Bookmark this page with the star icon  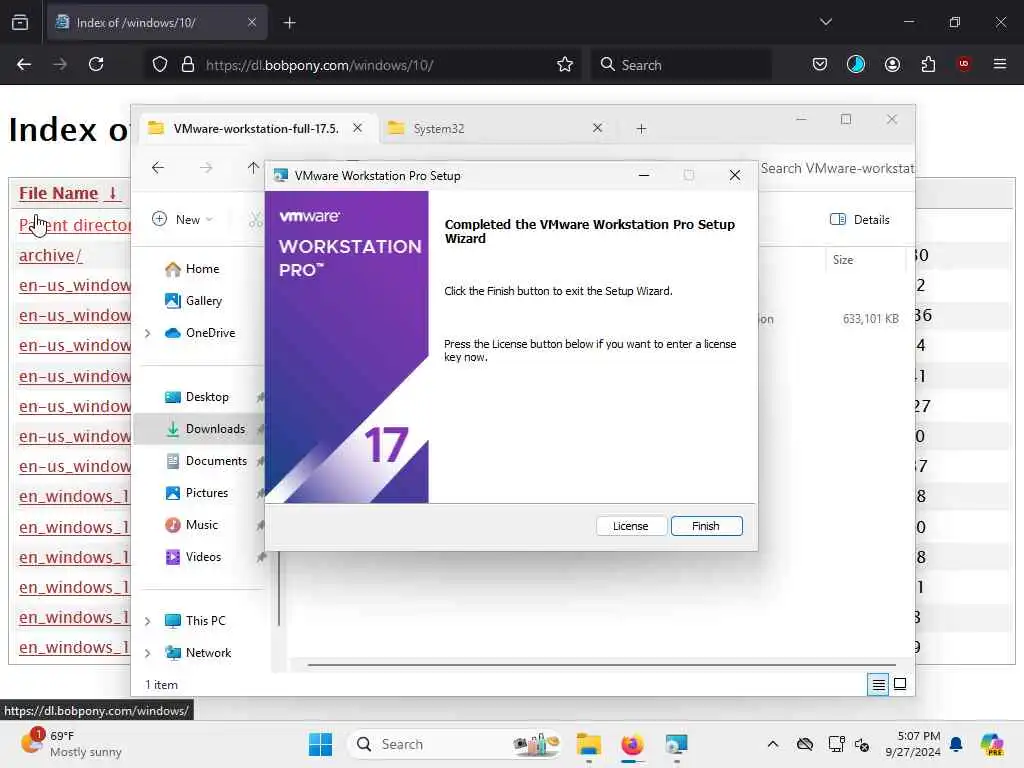pos(565,65)
